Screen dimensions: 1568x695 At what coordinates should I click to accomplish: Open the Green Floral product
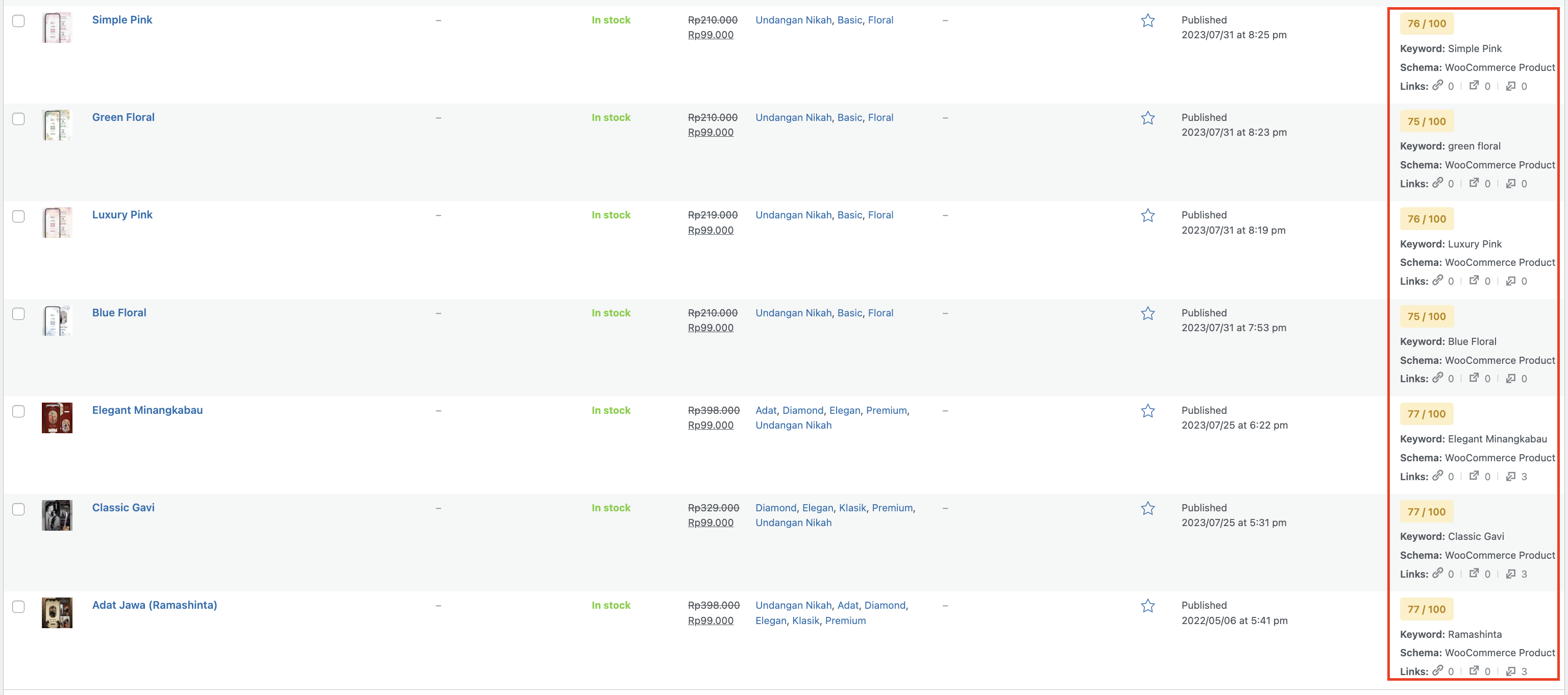[123, 117]
